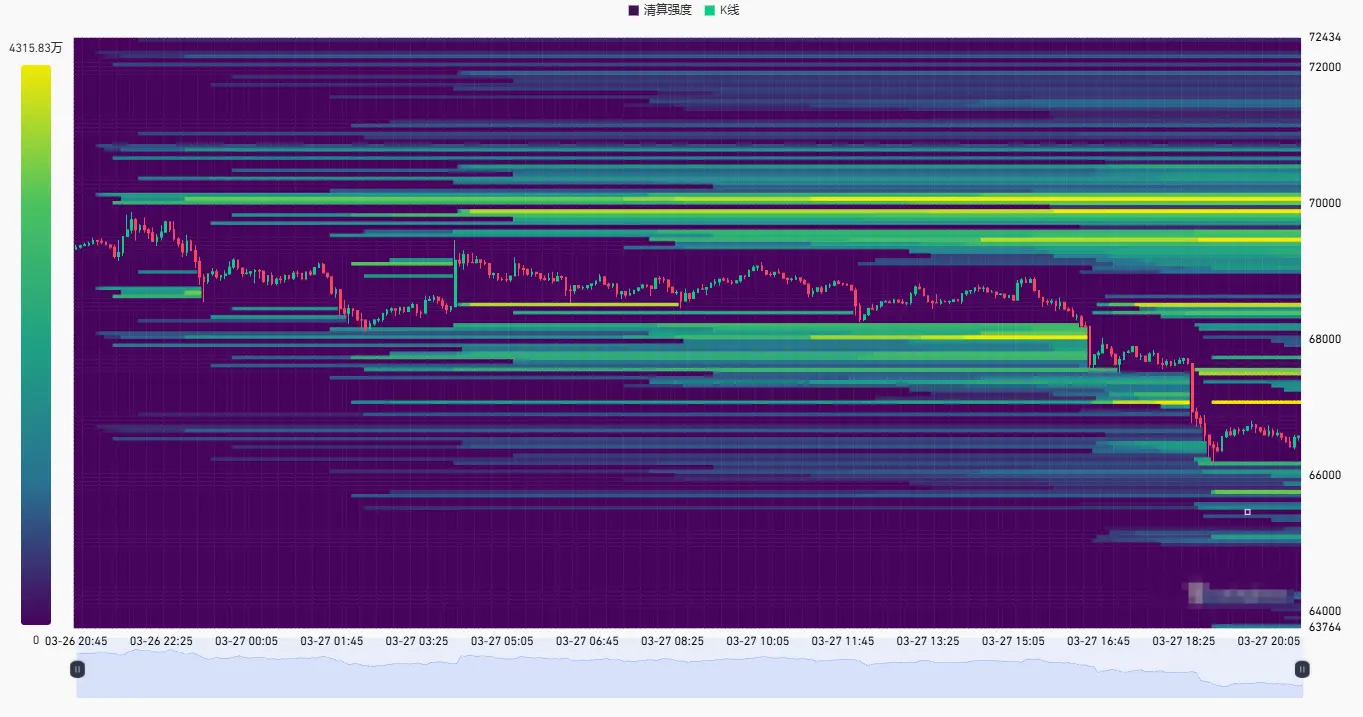
Task: Click the 72000 price axis label
Action: (1325, 67)
